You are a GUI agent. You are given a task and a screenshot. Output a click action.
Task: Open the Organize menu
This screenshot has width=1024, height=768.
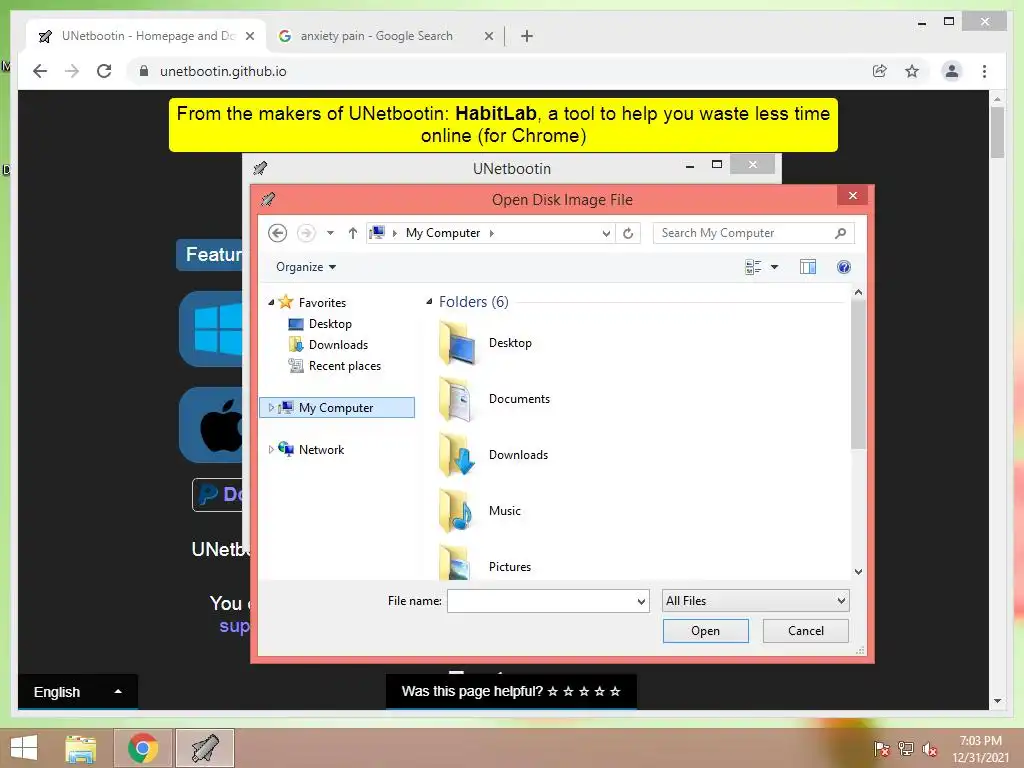(x=306, y=267)
